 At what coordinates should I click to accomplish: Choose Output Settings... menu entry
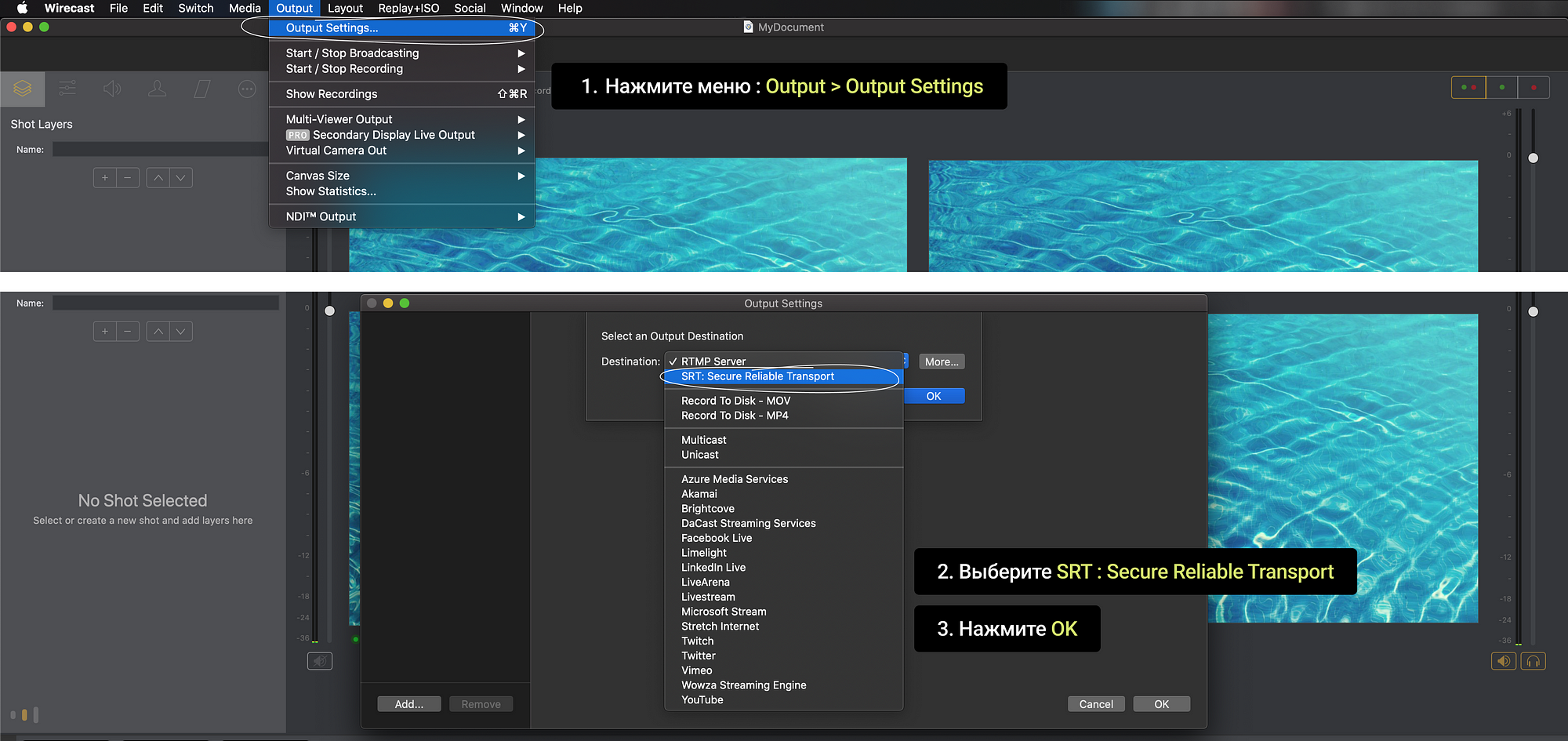pyautogui.click(x=401, y=28)
